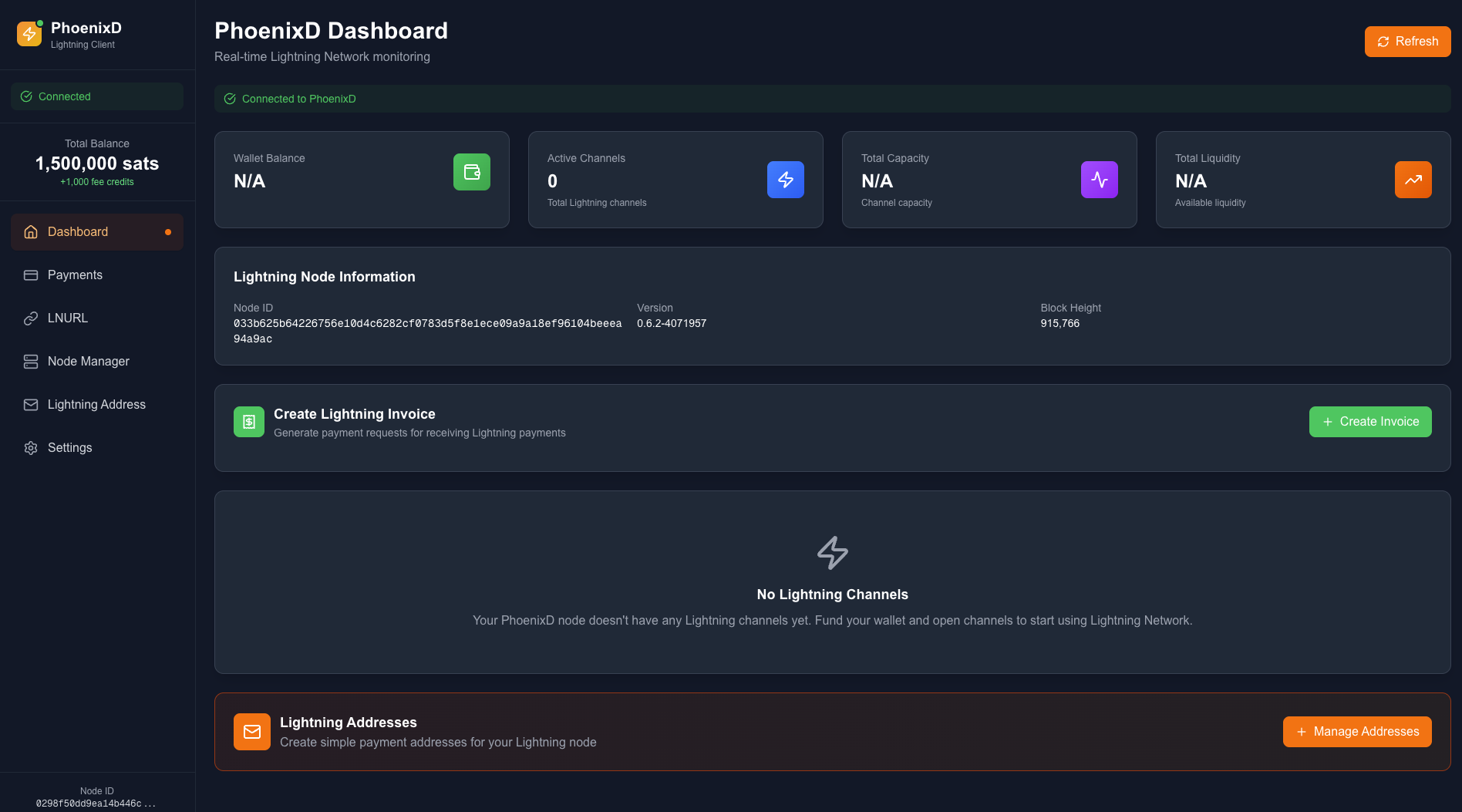The image size is (1462, 812).
Task: Click the block height value 915,766
Action: coord(1060,323)
